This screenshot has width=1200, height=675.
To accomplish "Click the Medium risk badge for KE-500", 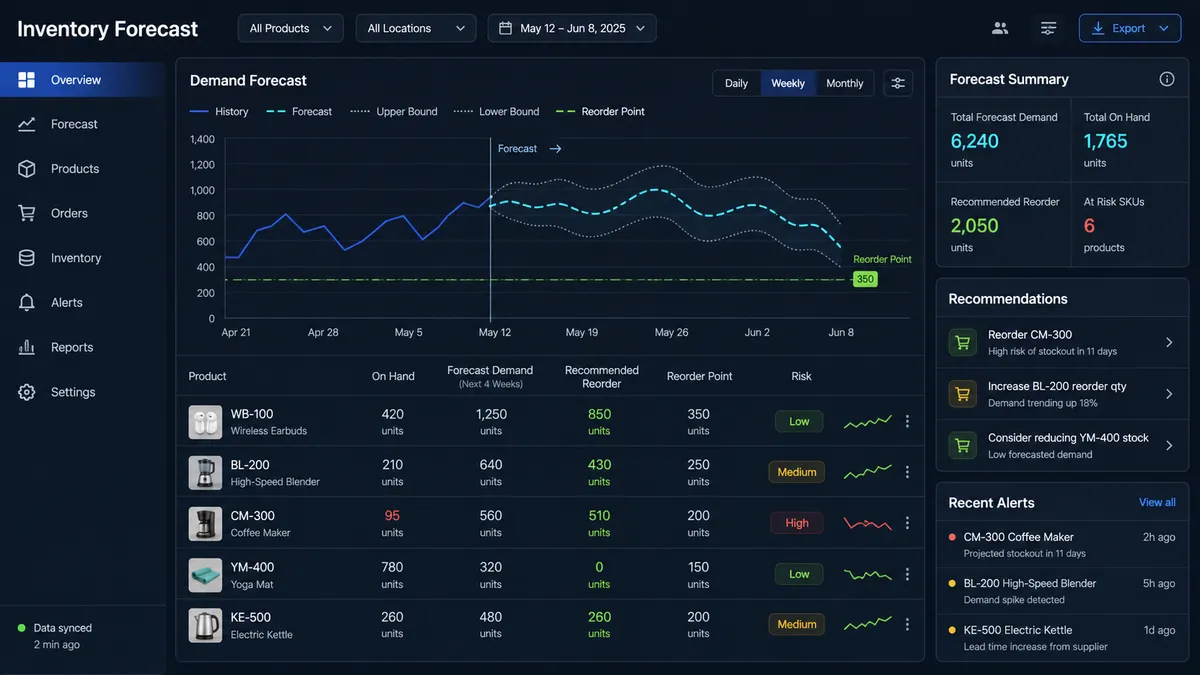I will click(797, 624).
